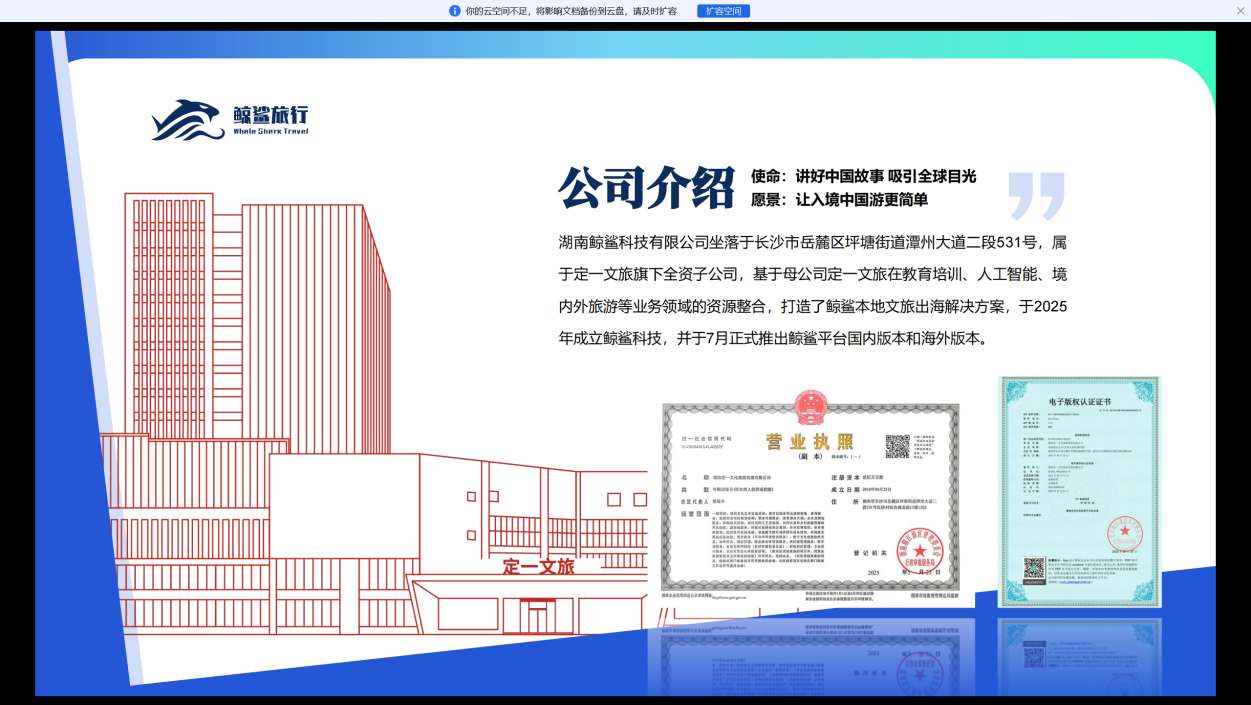Image resolution: width=1251 pixels, height=705 pixels.
Task: Click the QR code on copyright certificate
Action: coord(1033,570)
